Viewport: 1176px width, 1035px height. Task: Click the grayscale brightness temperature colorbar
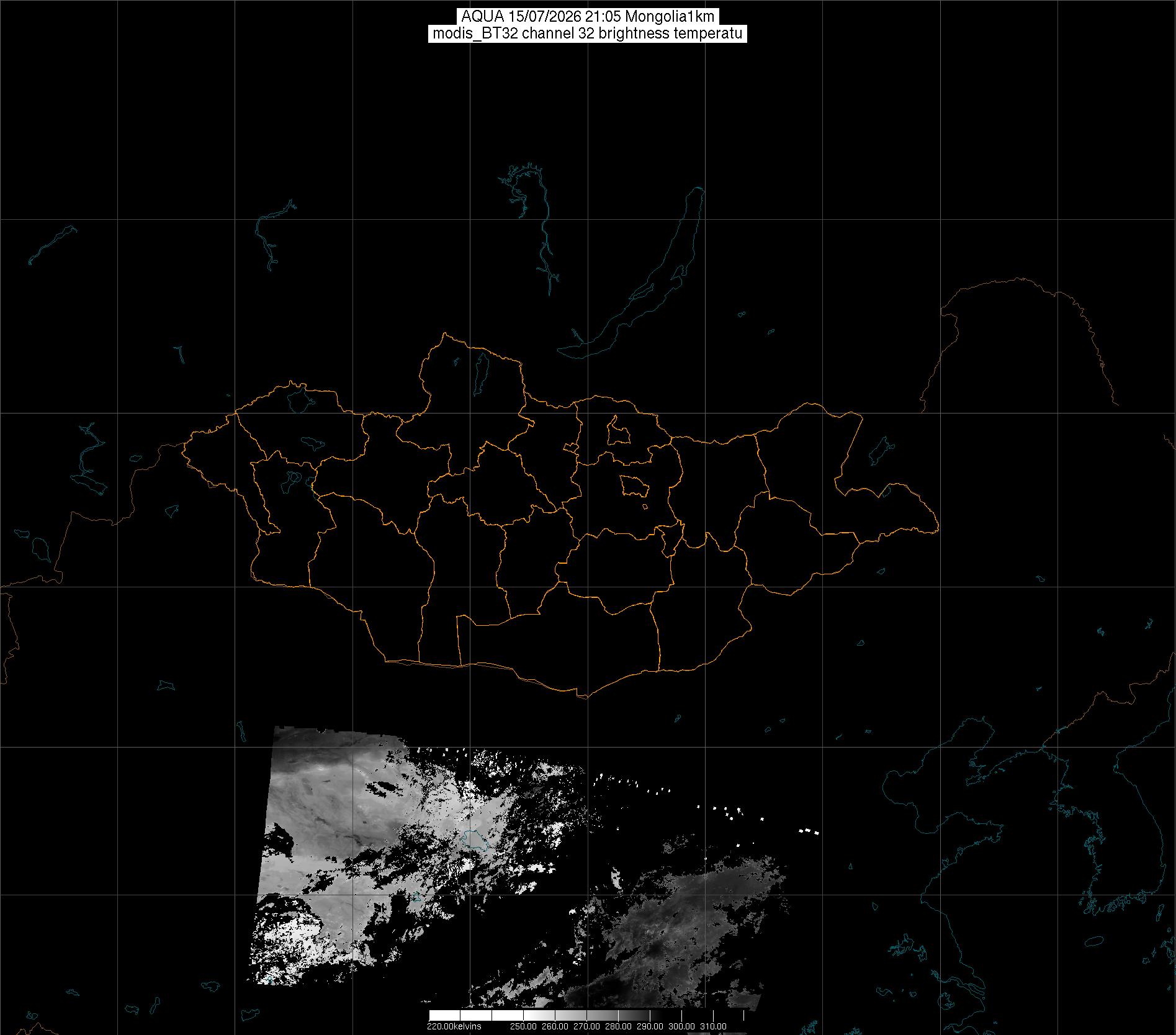pos(587,1015)
